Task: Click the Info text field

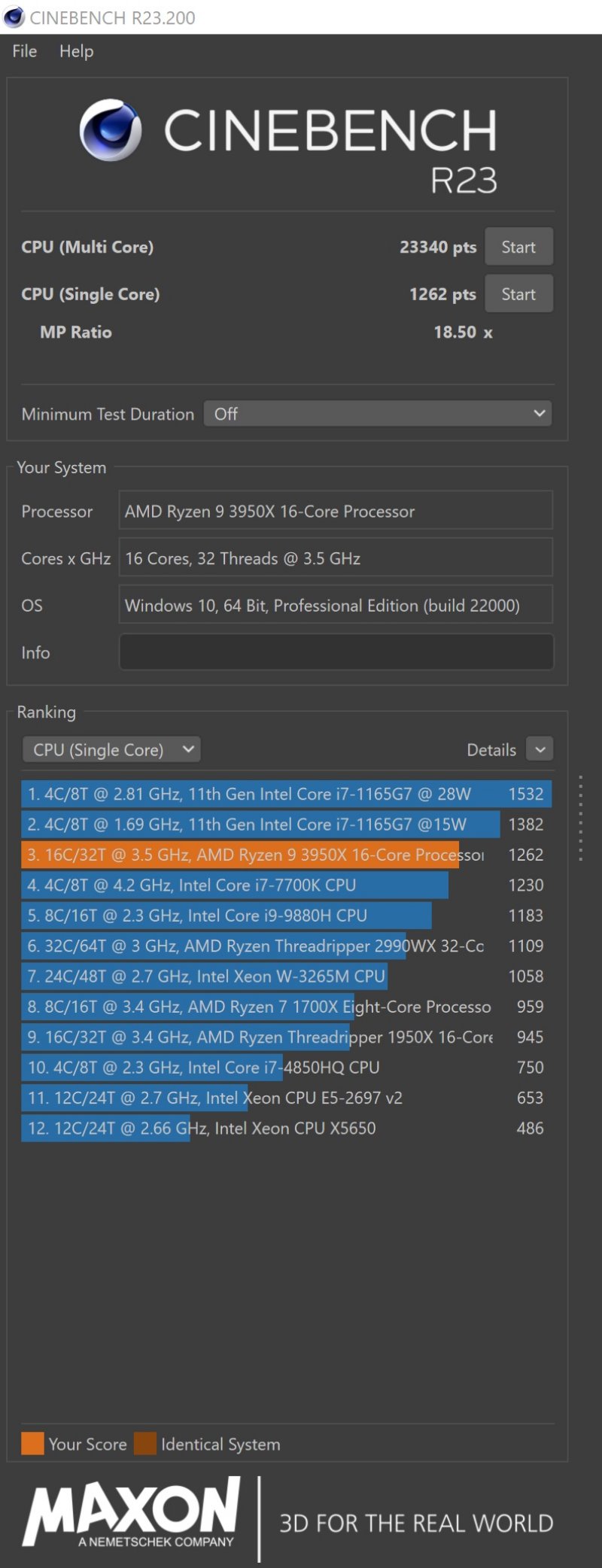Action: click(x=336, y=652)
